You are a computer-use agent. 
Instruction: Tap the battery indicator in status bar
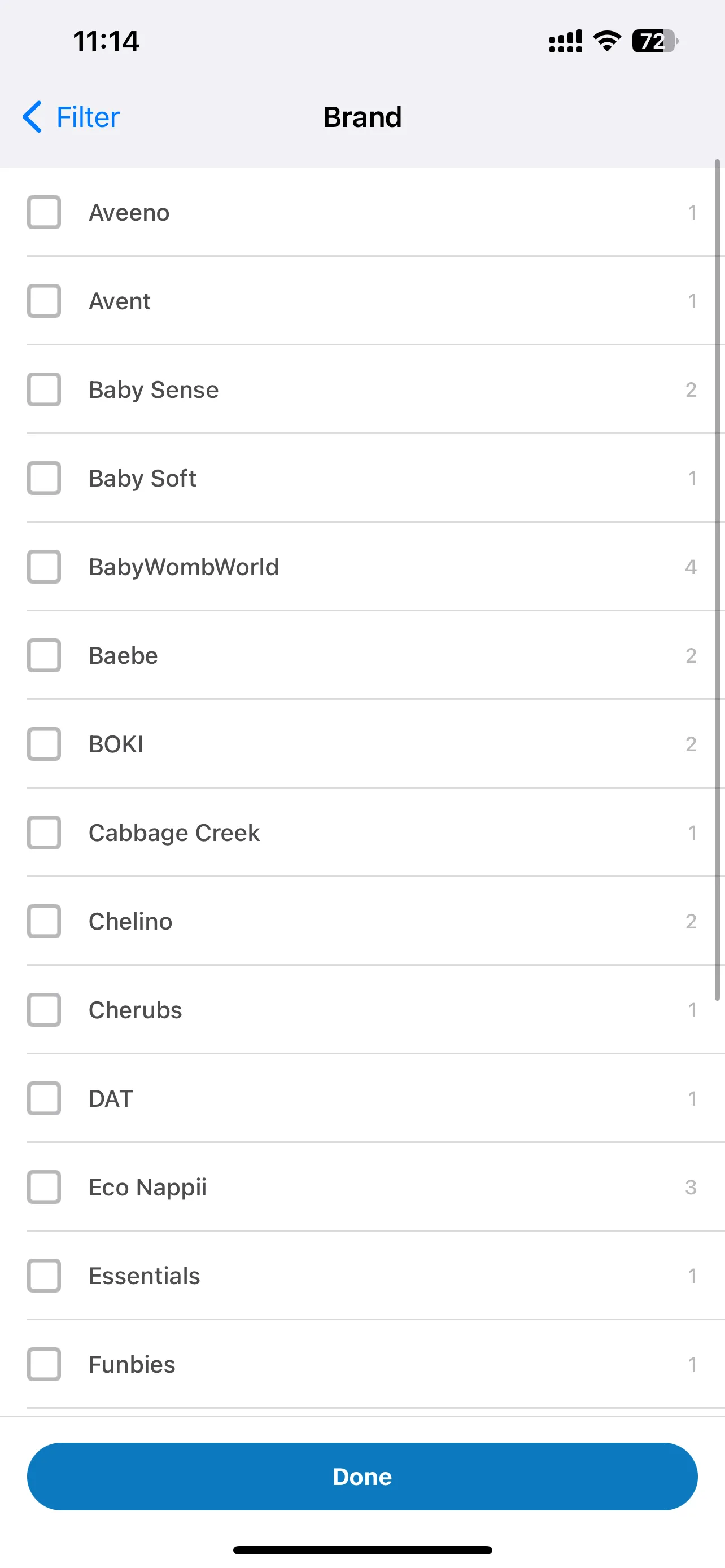pos(655,41)
